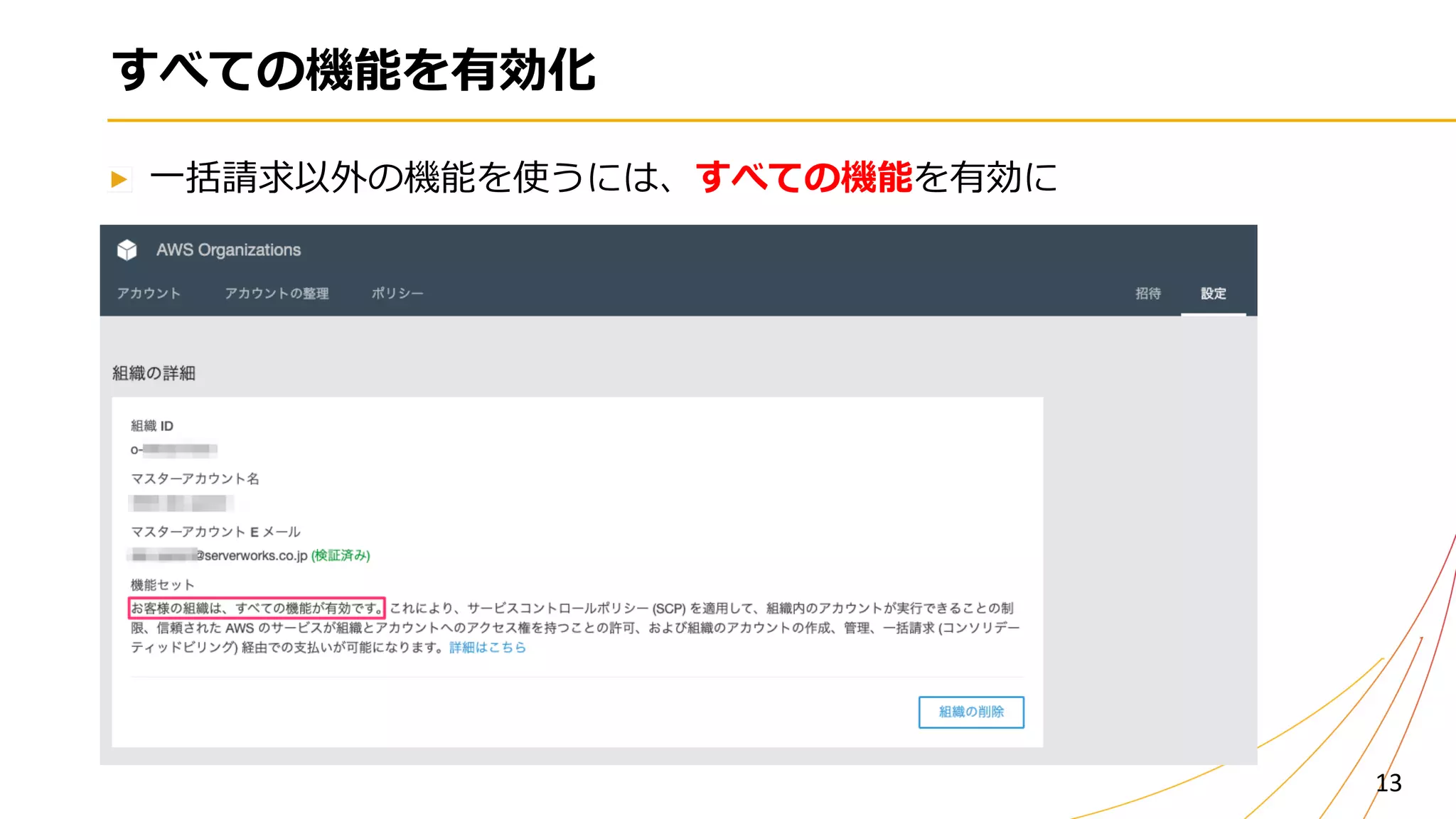Image resolution: width=1456 pixels, height=819 pixels.
Task: Open the ポリシー tab
Action: [397, 293]
